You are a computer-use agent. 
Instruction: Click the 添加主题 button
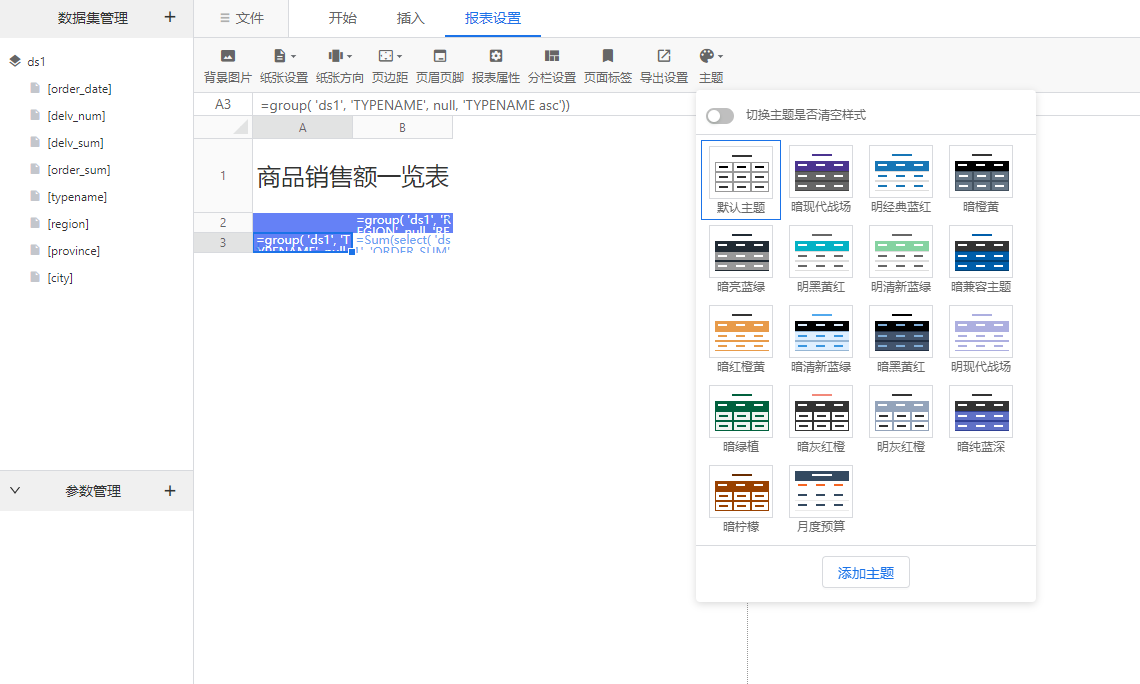[x=866, y=573]
